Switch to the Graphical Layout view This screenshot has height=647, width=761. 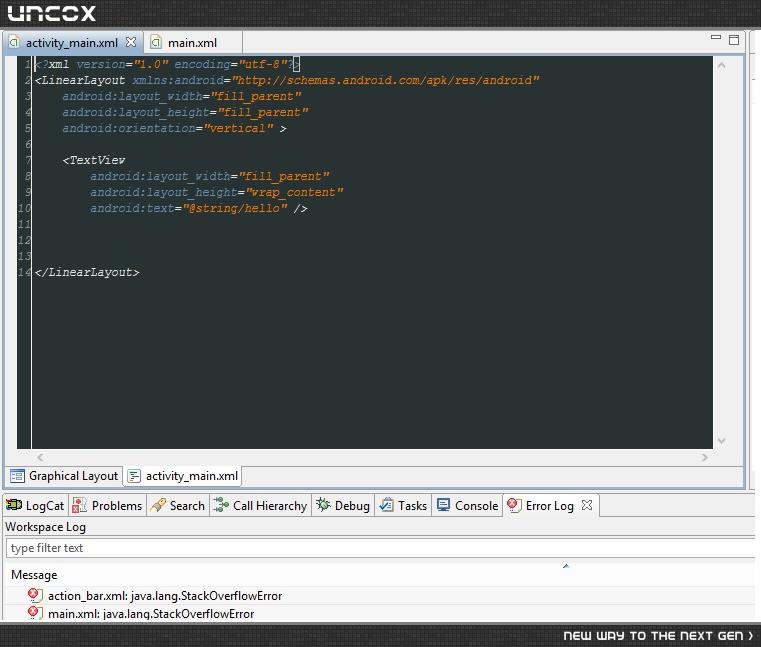pyautogui.click(x=64, y=476)
